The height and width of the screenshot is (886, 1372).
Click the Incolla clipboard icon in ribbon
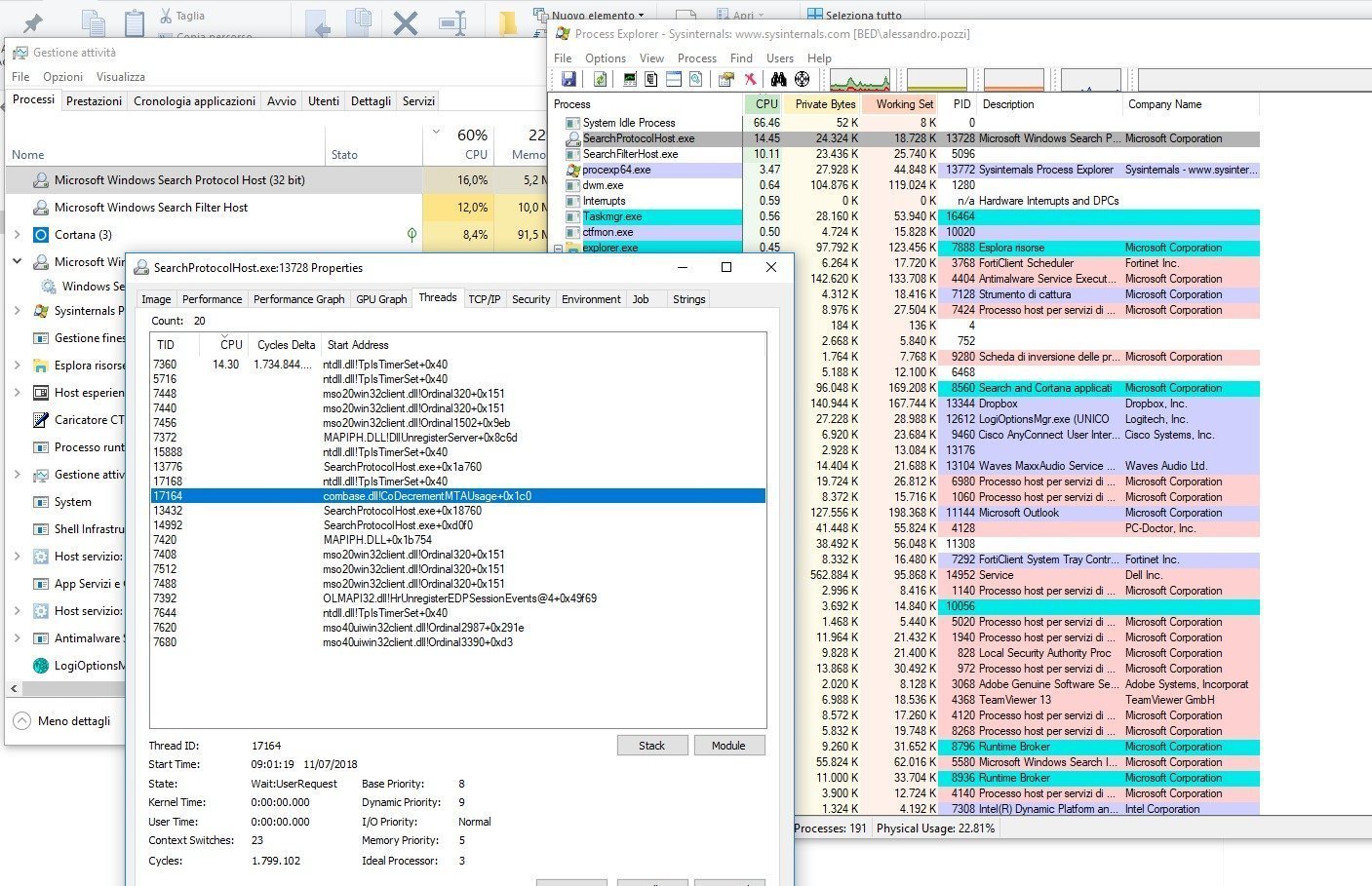[135, 22]
